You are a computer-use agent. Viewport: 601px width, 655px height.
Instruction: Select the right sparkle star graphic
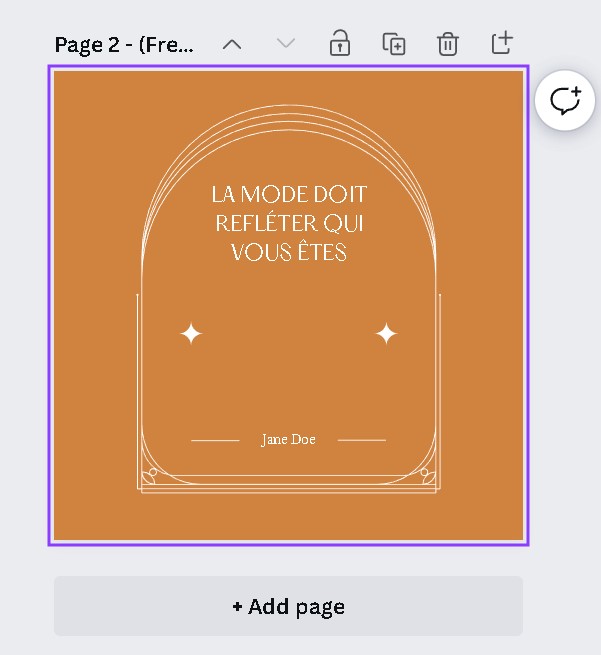[x=386, y=333]
